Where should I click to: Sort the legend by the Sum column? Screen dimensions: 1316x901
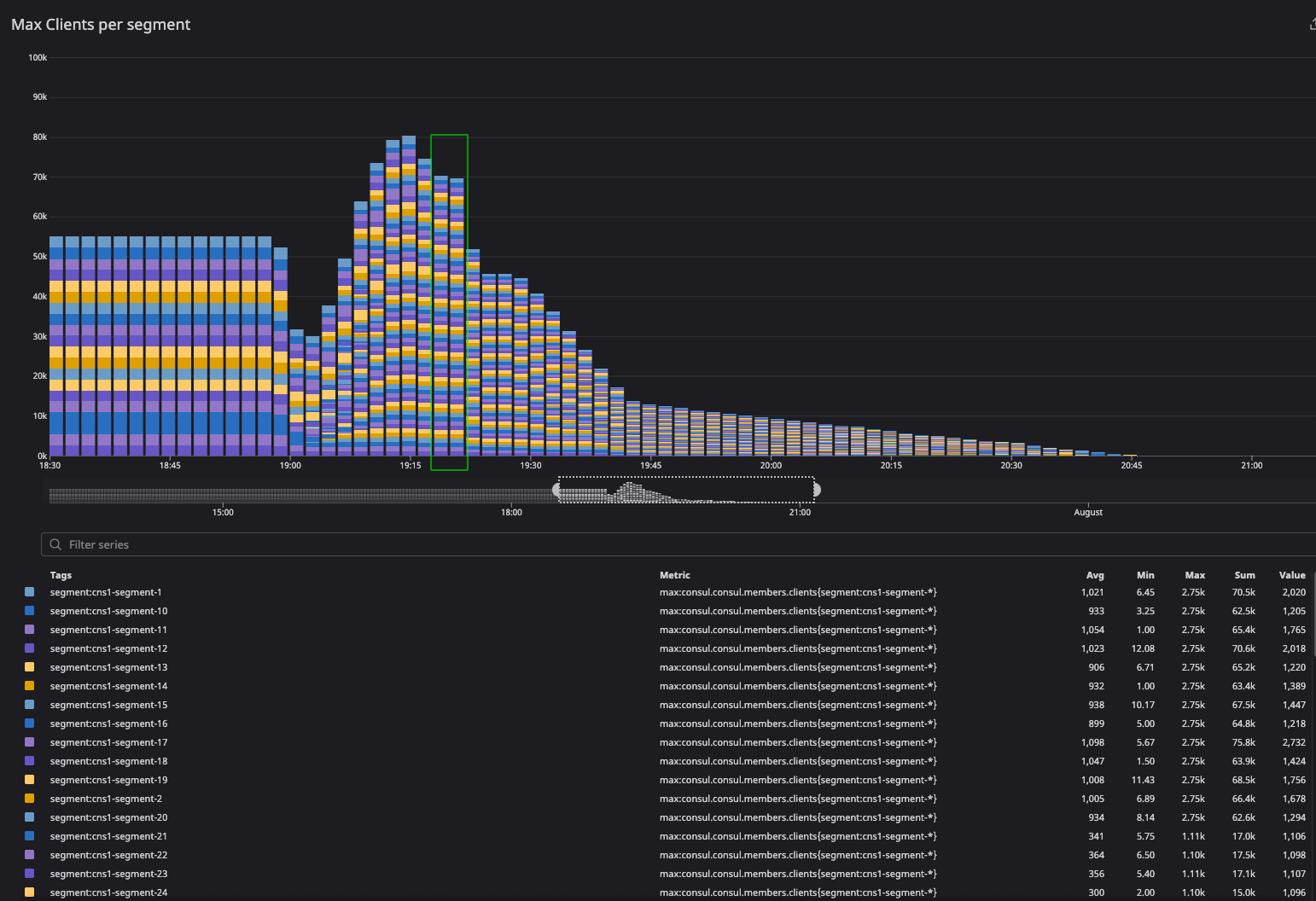[x=1244, y=575]
